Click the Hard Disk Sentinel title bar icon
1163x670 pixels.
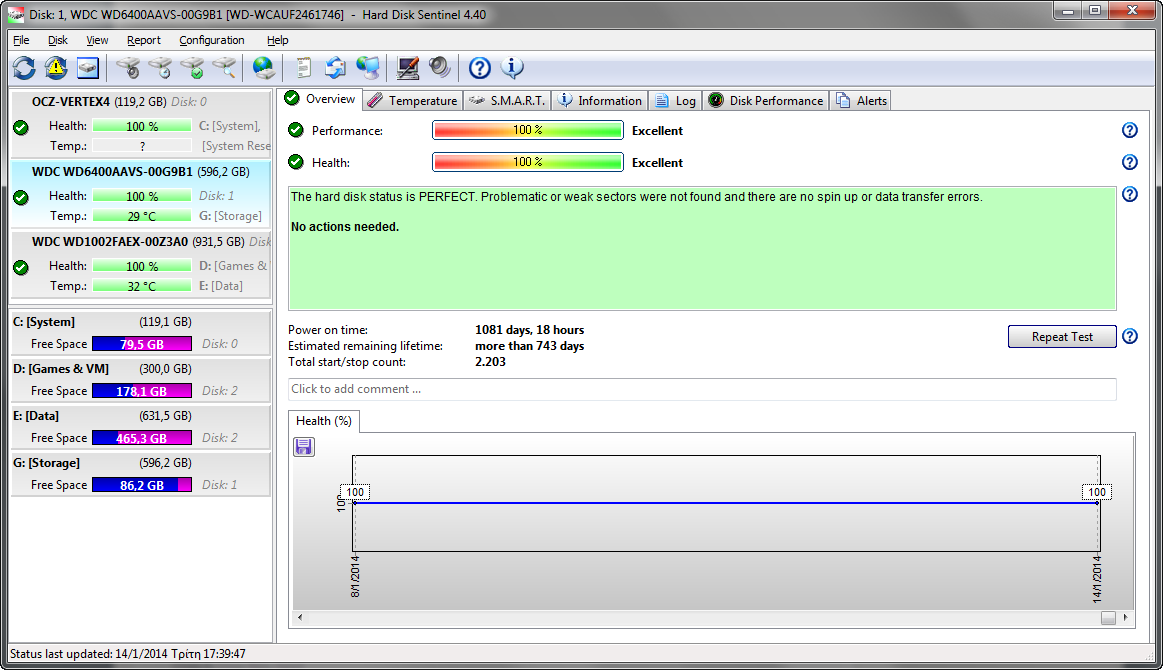[x=16, y=15]
